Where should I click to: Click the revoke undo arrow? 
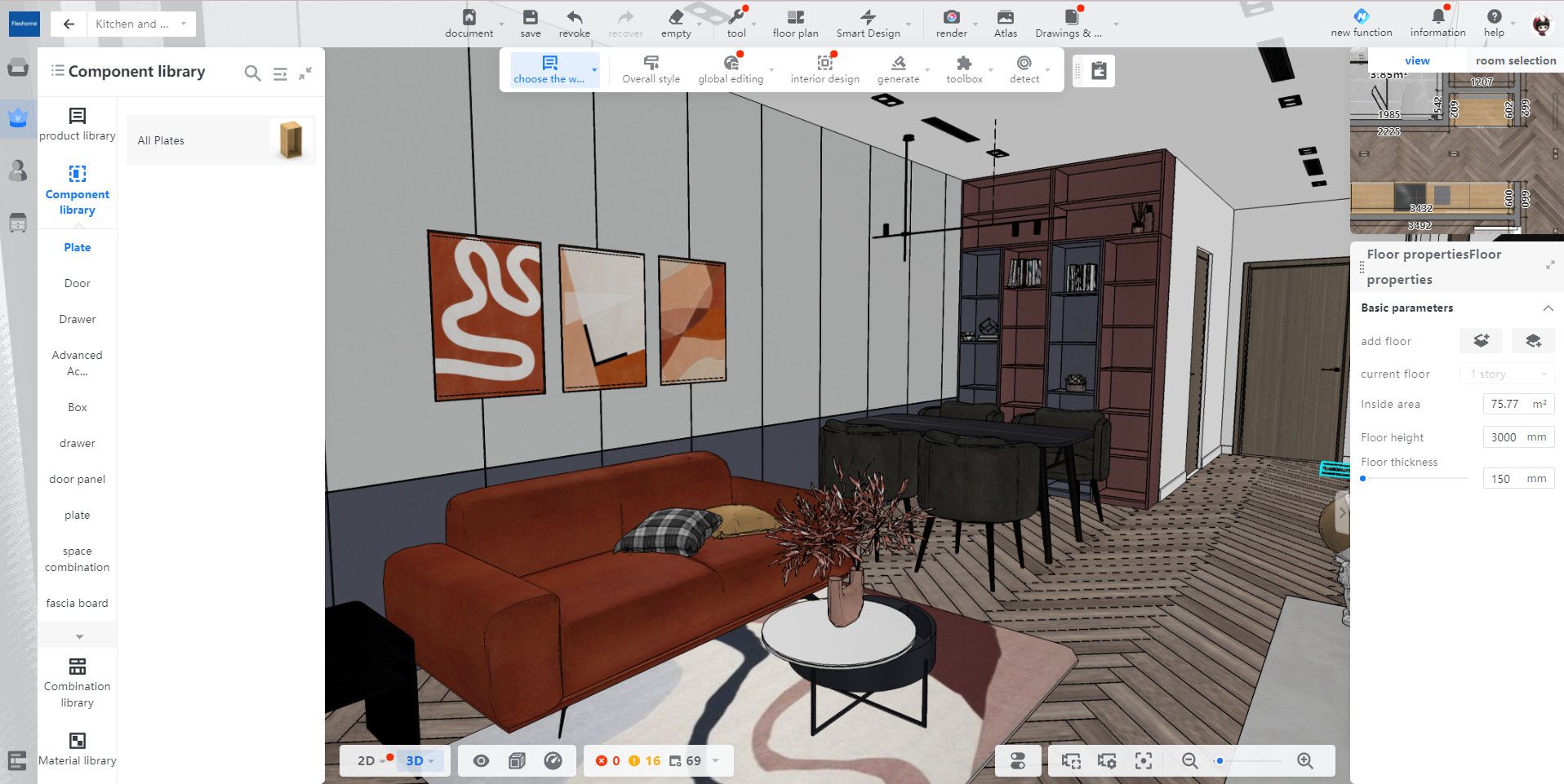pos(575,17)
